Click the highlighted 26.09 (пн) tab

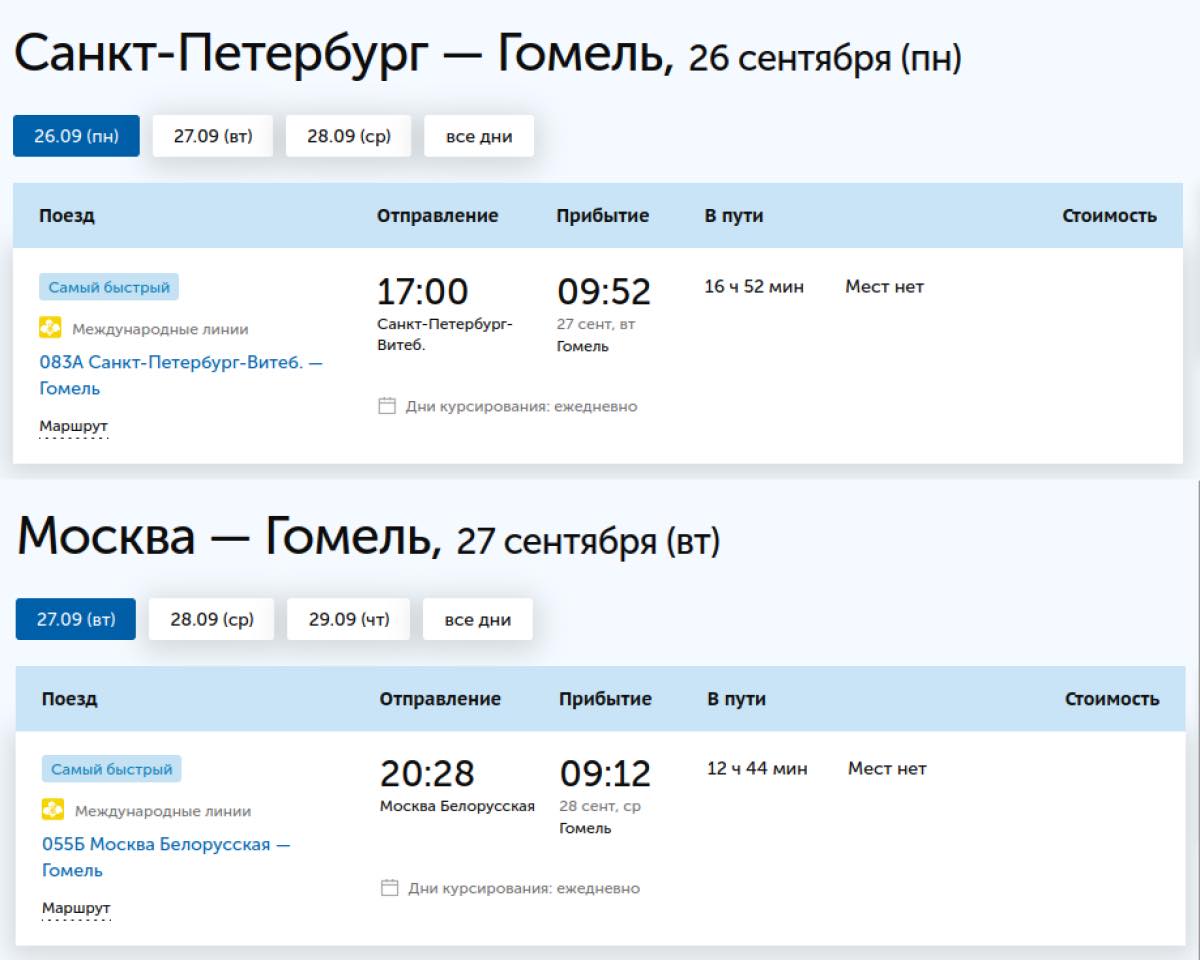[x=75, y=135]
